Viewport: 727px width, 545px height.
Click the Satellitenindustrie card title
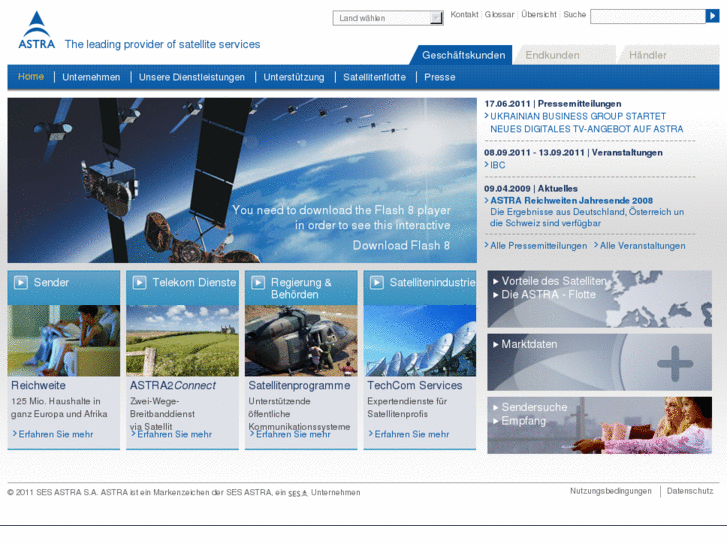432,282
